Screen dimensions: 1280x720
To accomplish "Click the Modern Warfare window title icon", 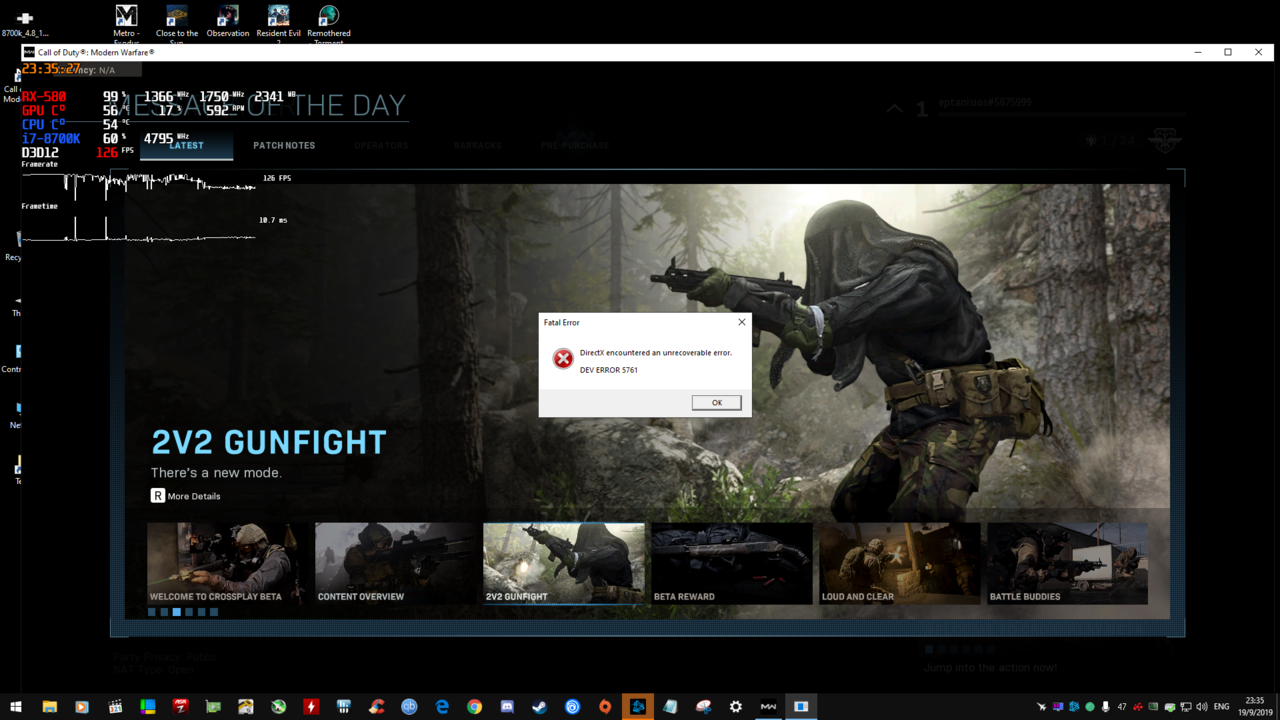I will point(29,52).
